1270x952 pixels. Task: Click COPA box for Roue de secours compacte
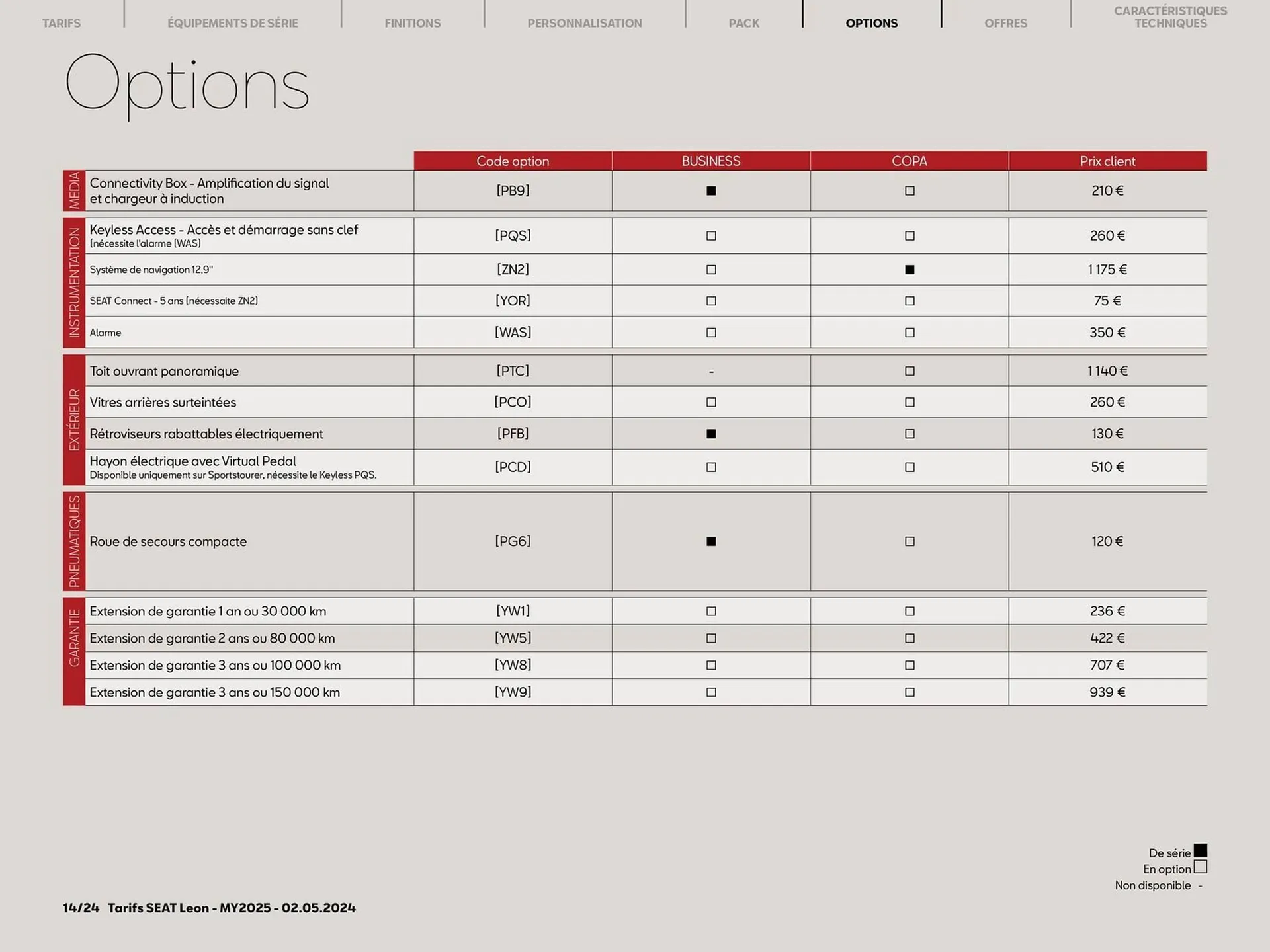910,541
